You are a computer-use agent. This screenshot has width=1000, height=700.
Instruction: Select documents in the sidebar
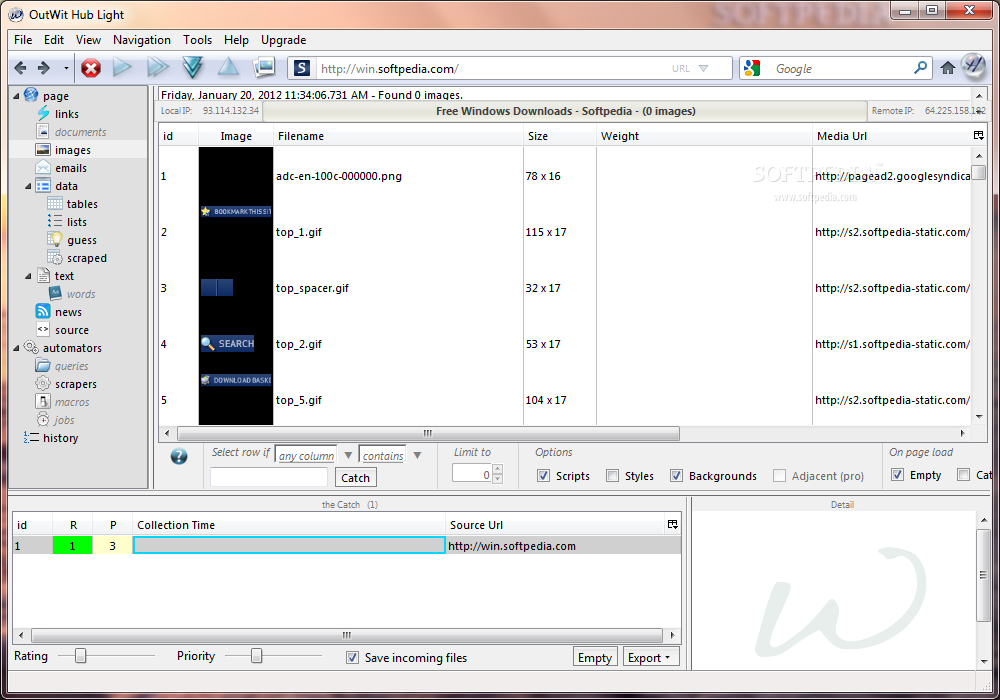[80, 132]
